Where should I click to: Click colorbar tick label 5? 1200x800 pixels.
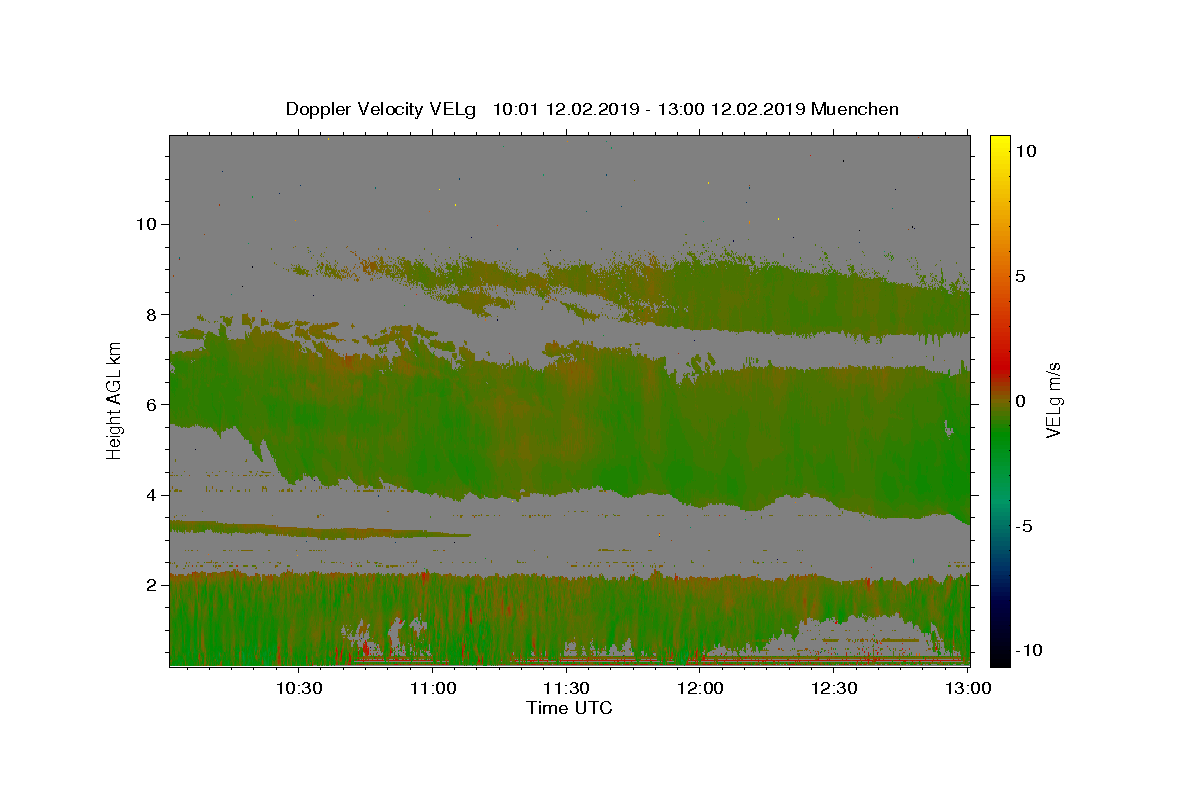point(1021,276)
